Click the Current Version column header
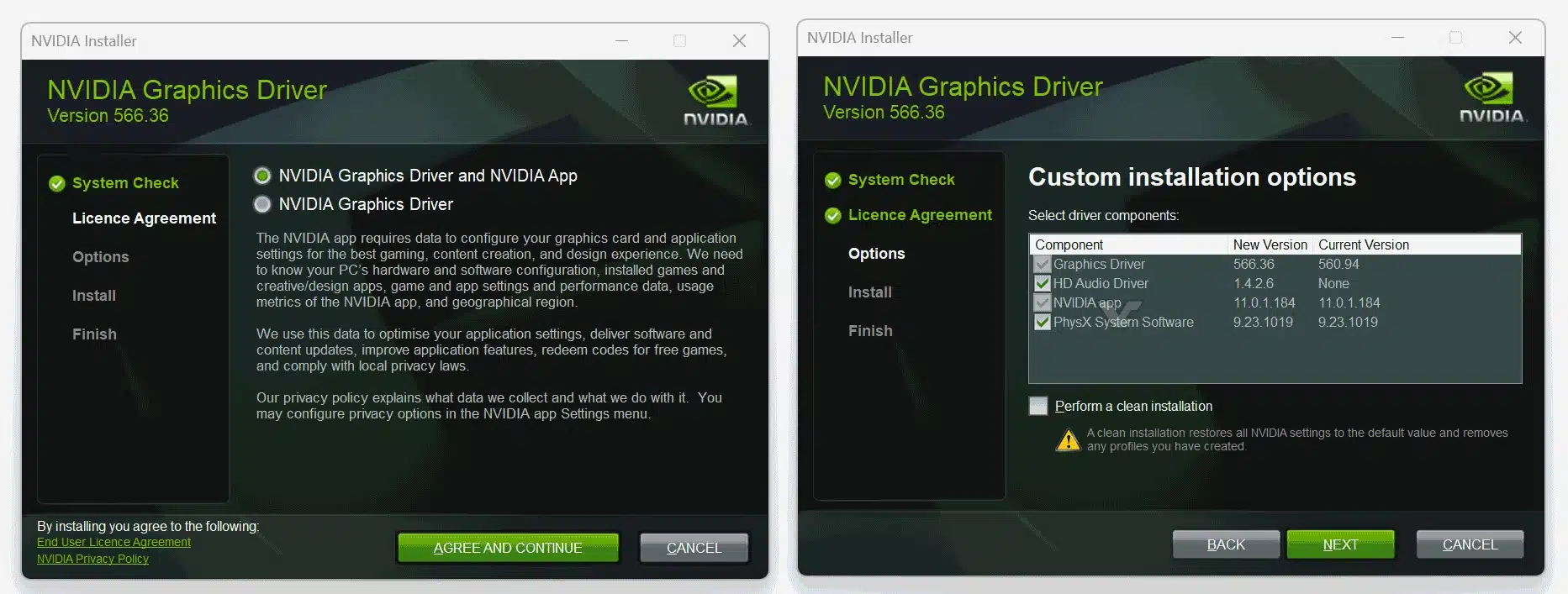The height and width of the screenshot is (594, 1568). pos(1364,244)
